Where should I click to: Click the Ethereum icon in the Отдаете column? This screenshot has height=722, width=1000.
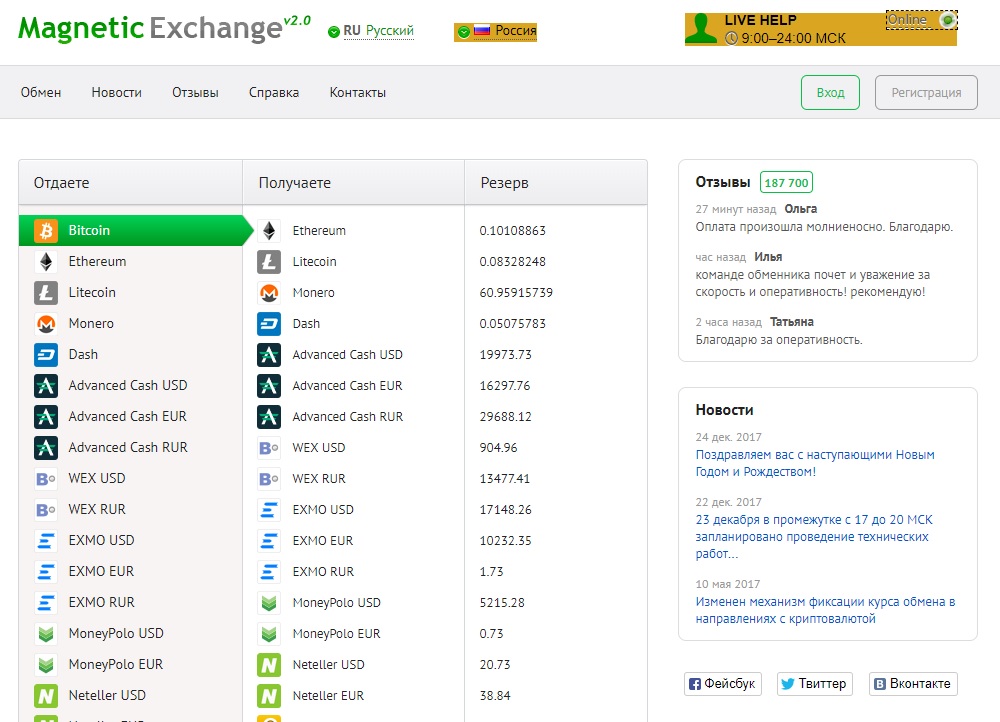coord(46,262)
